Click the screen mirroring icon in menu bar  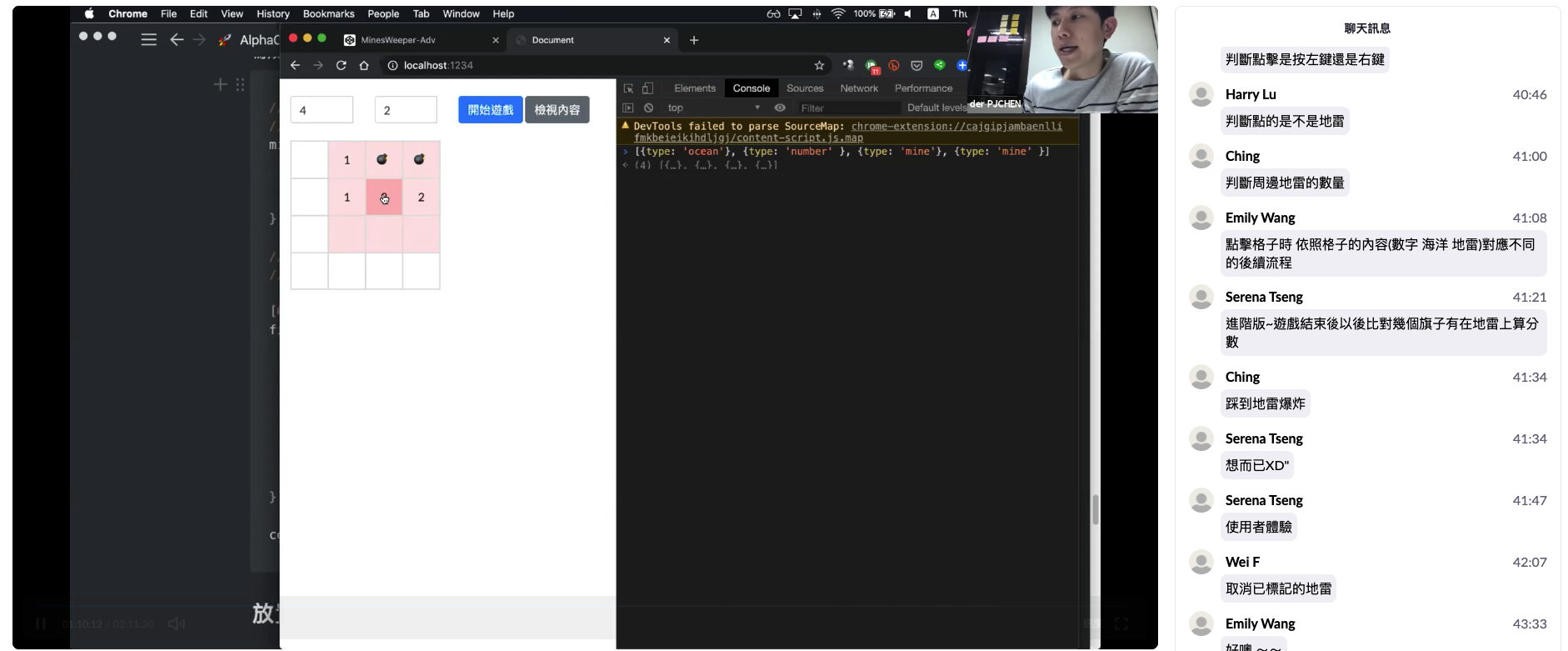[x=795, y=14]
